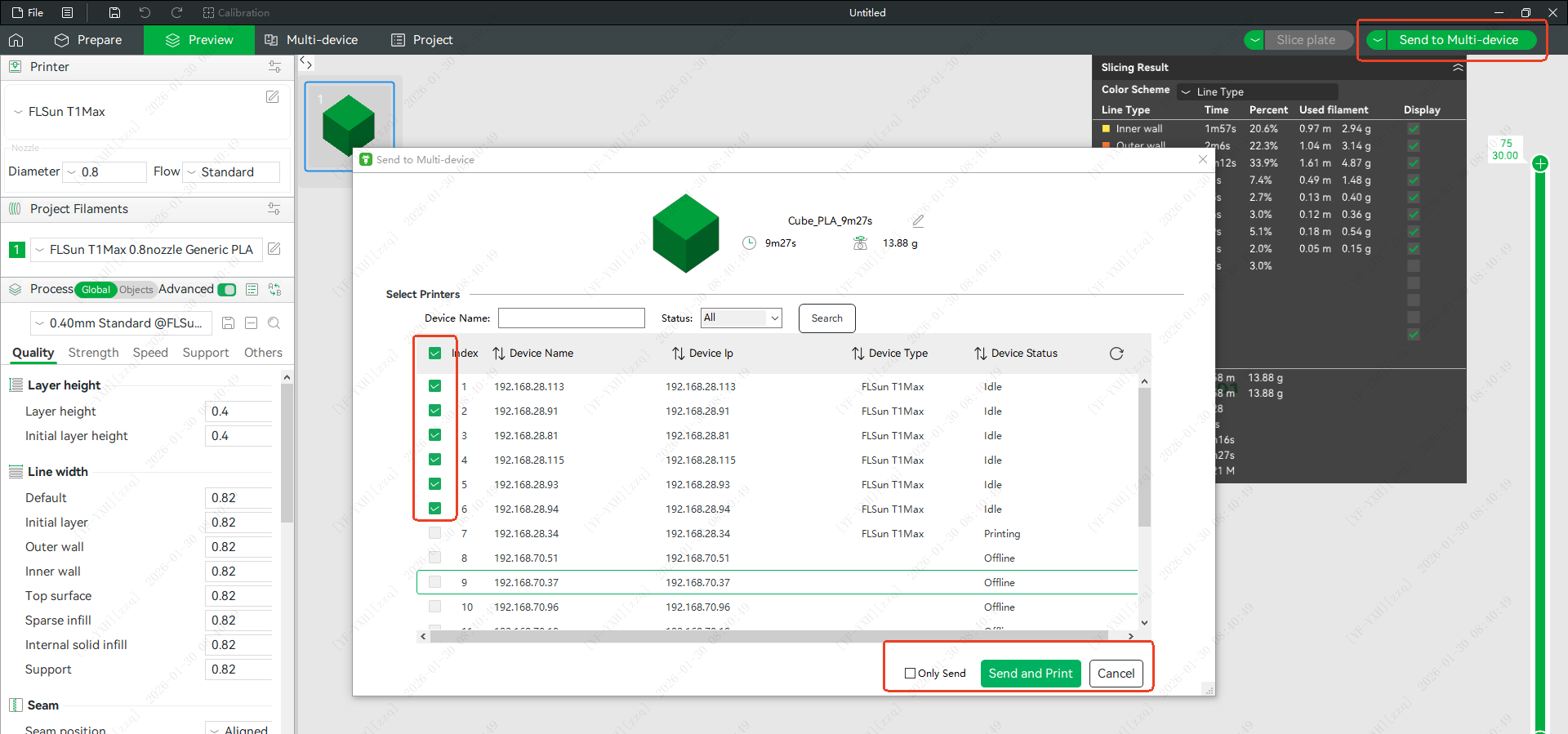
Task: Edit the Generic PLA filament preset icon
Action: pyautogui.click(x=274, y=249)
